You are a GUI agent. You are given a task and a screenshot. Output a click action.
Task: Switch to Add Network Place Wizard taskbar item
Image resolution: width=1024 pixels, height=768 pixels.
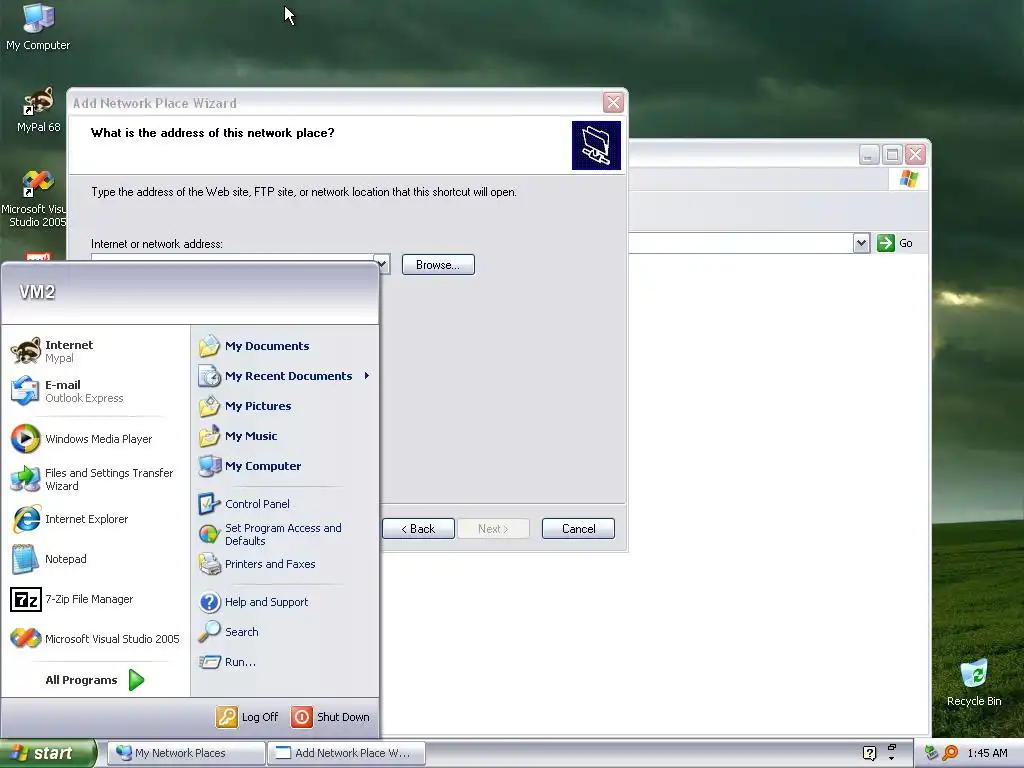[x=347, y=753]
